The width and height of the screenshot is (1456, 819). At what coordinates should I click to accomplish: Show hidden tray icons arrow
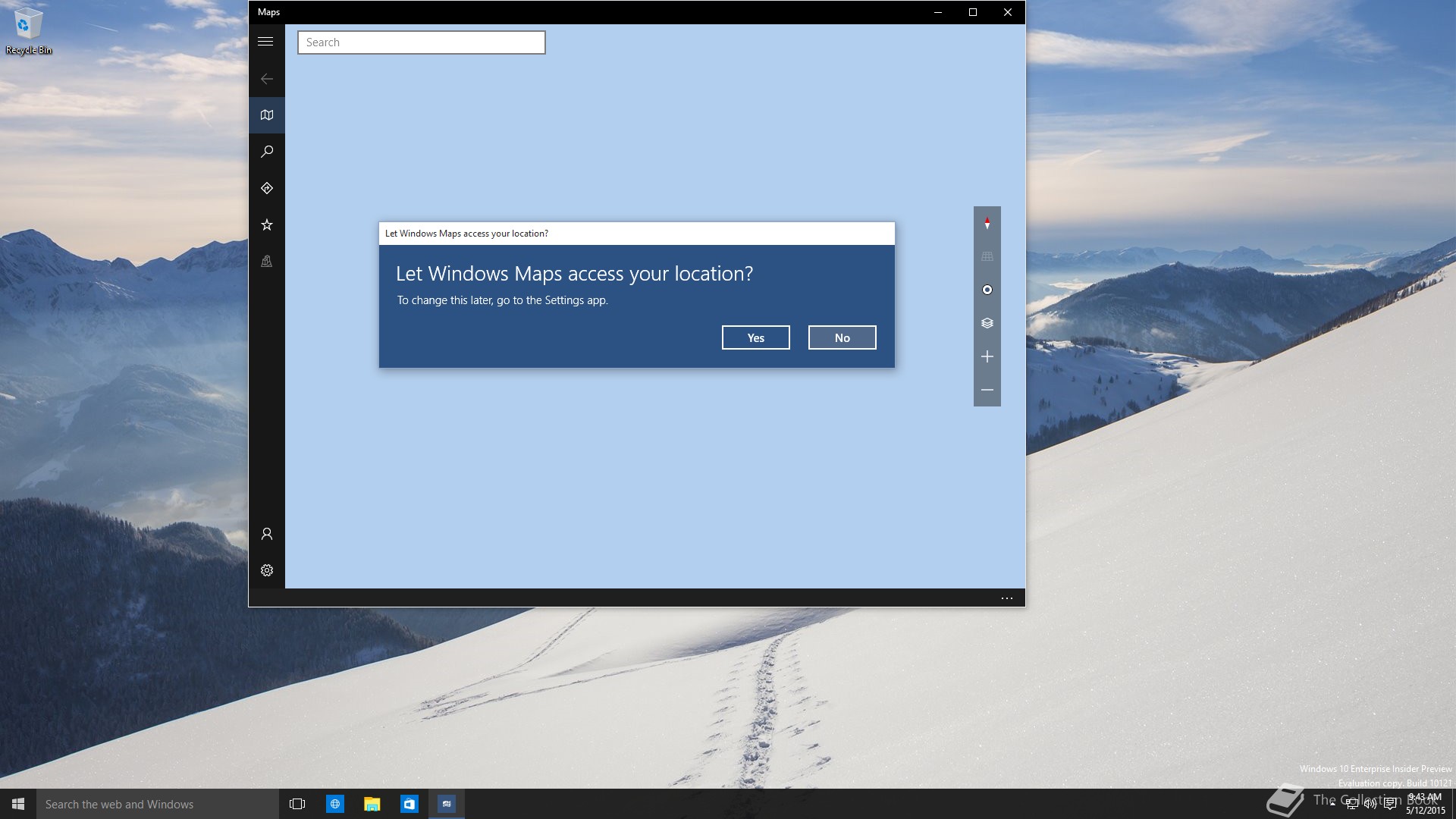coord(1332,802)
